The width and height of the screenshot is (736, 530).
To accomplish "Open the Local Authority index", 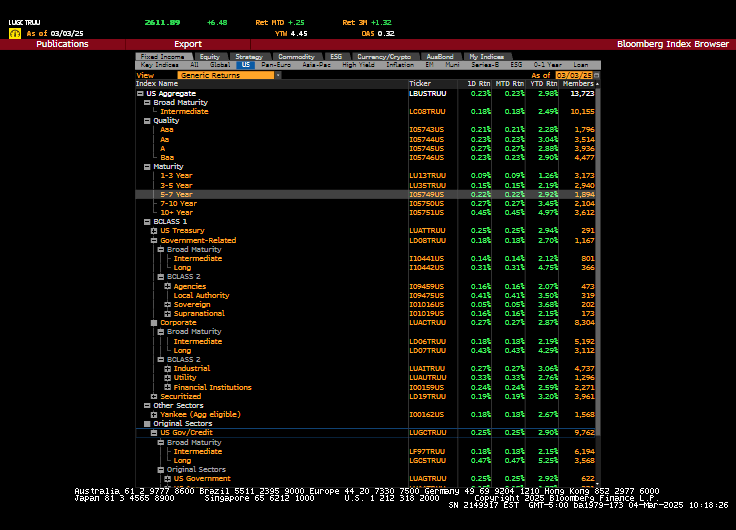I will click(201, 295).
